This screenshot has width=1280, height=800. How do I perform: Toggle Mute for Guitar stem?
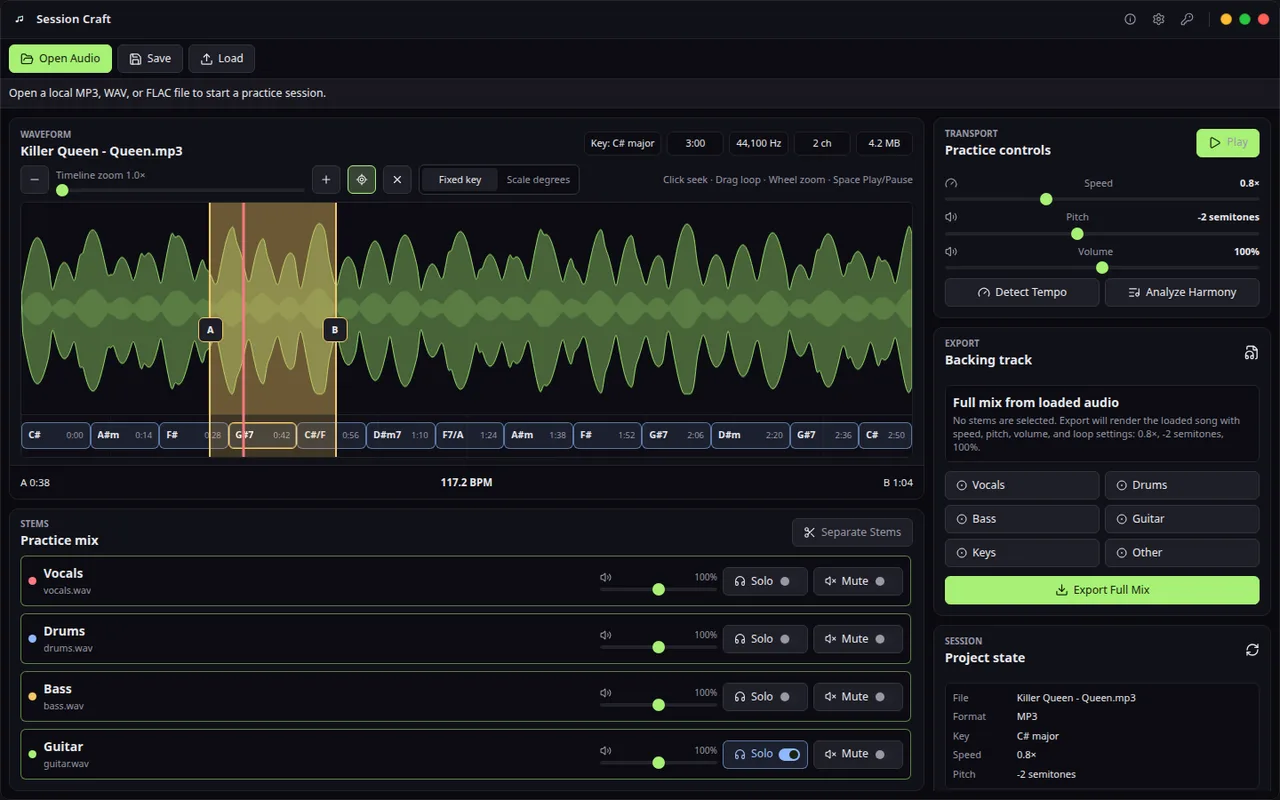pos(858,754)
